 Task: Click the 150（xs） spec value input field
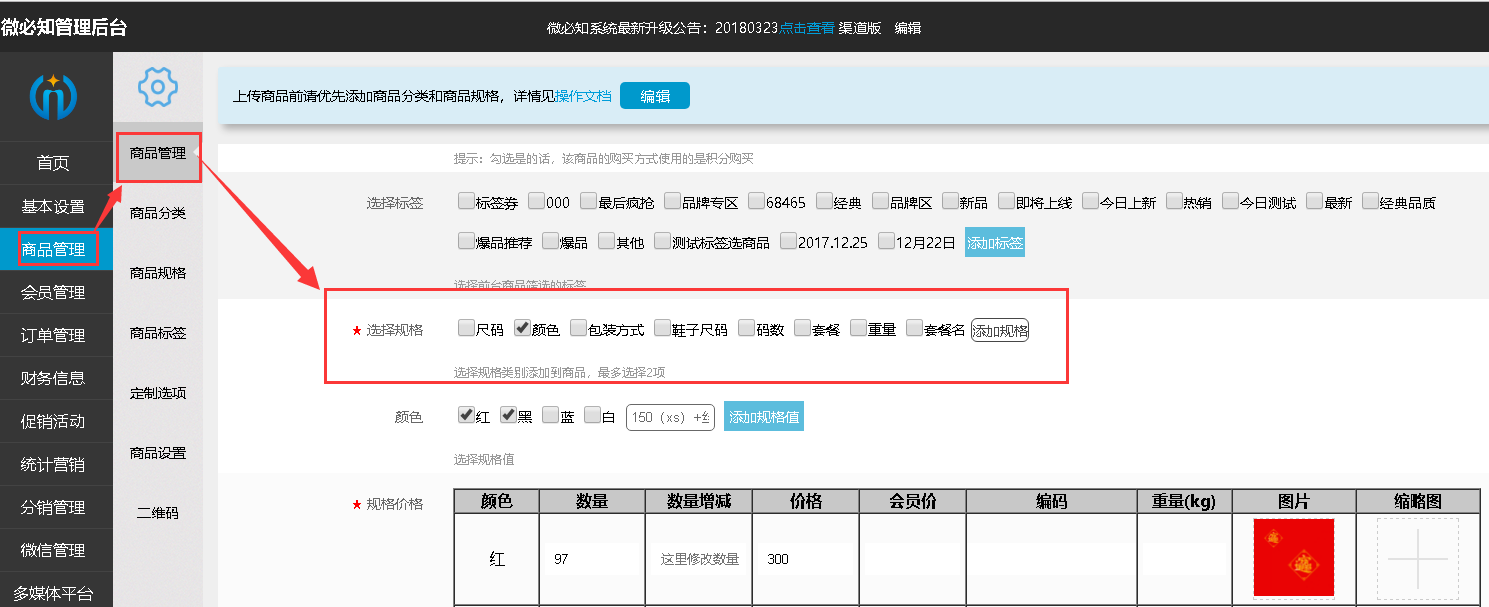[669, 415]
